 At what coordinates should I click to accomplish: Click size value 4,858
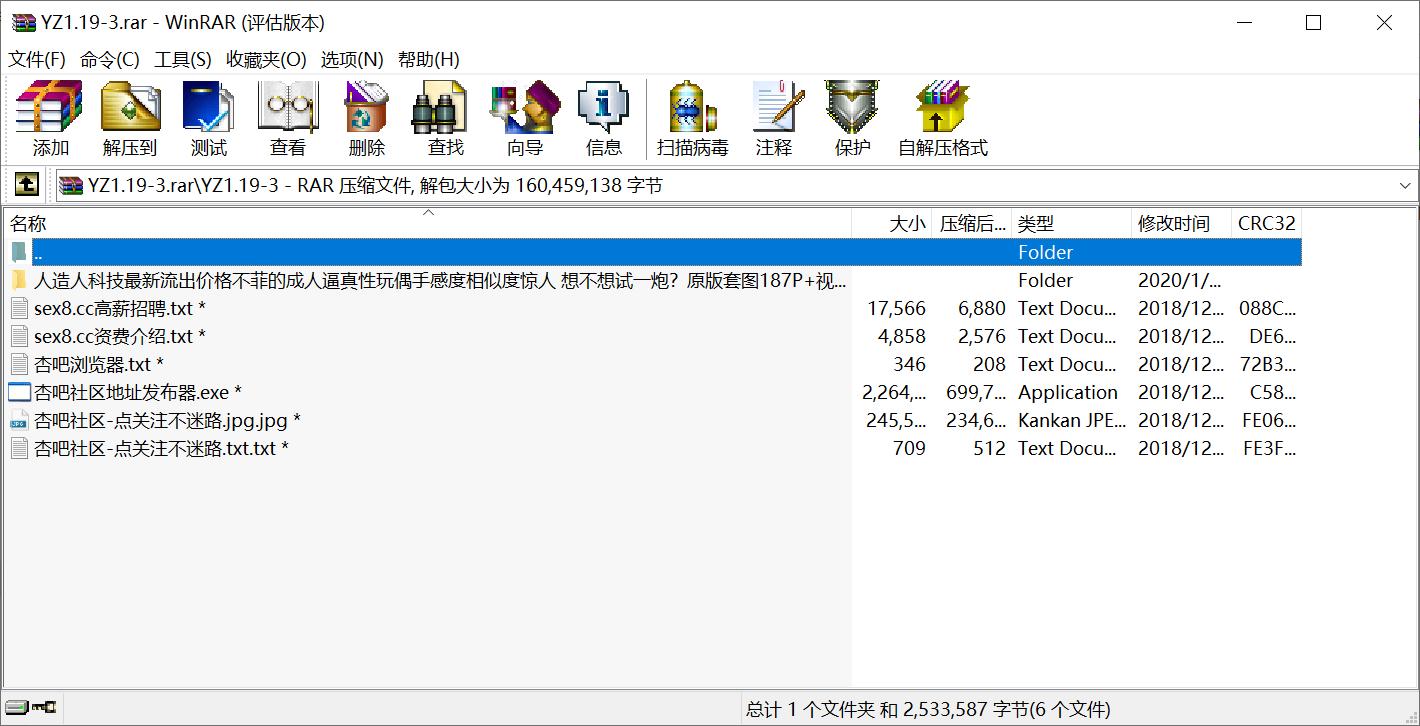pyautogui.click(x=902, y=336)
